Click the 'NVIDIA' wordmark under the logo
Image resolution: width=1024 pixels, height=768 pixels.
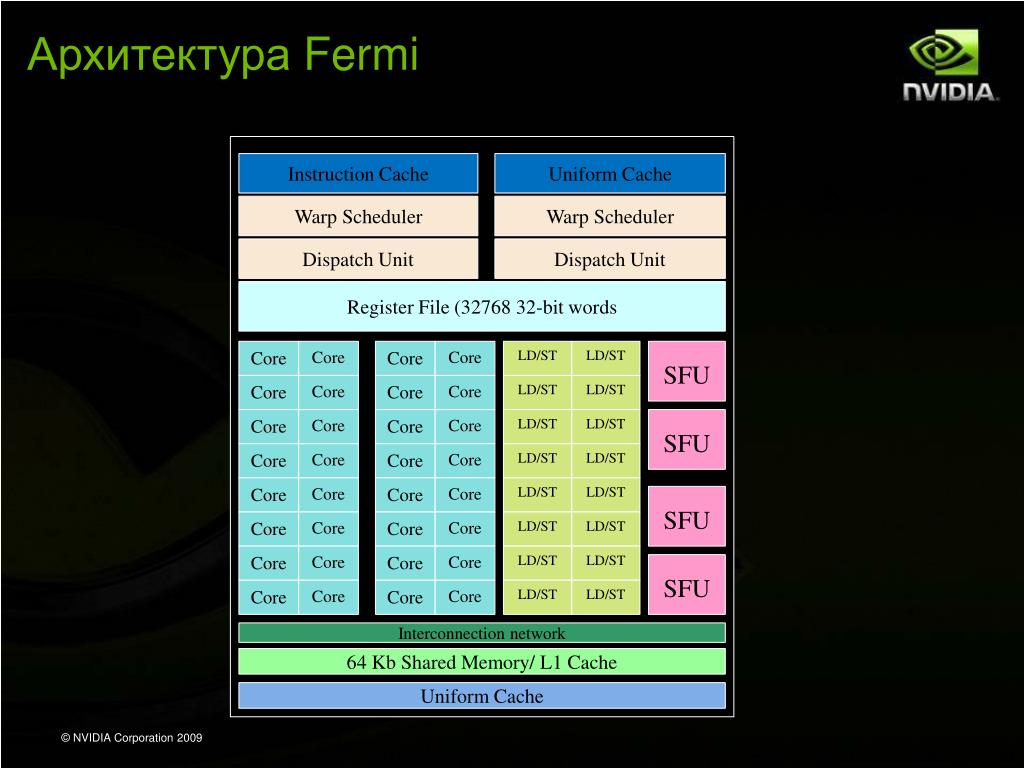[x=951, y=91]
